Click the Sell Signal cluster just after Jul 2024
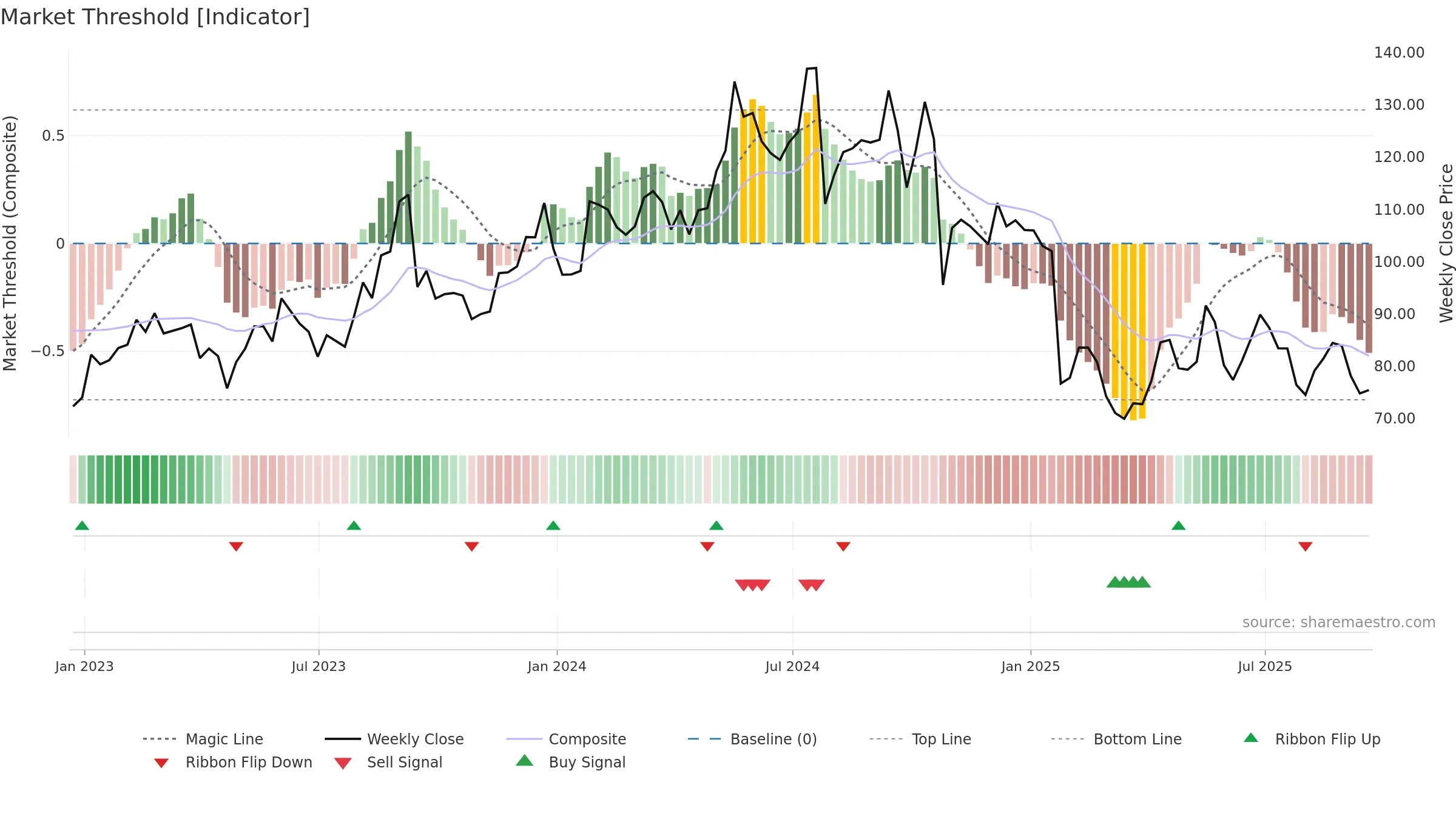This screenshot has width=1456, height=819. [811, 585]
